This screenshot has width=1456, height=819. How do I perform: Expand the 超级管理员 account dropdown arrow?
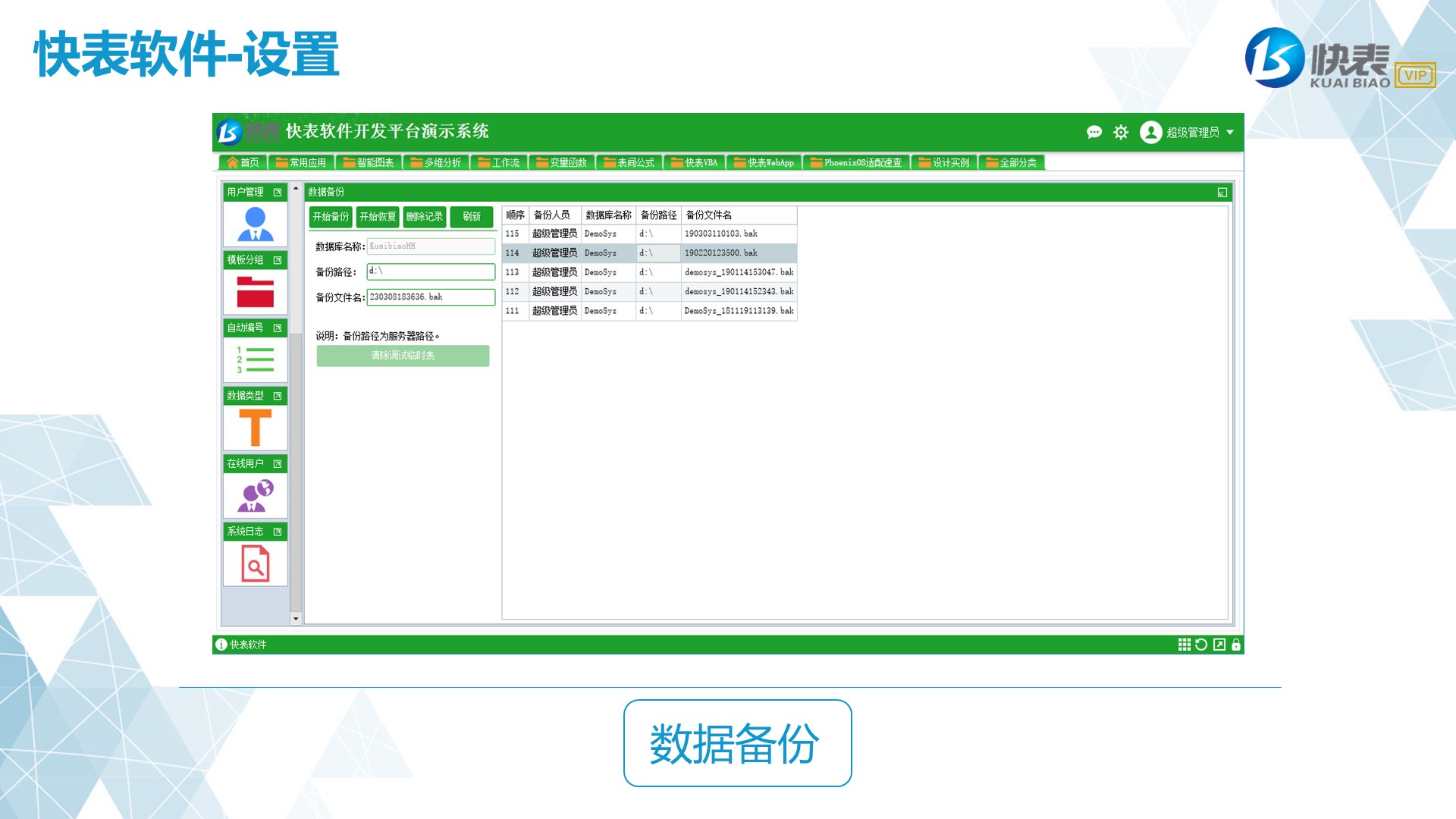point(1230,133)
